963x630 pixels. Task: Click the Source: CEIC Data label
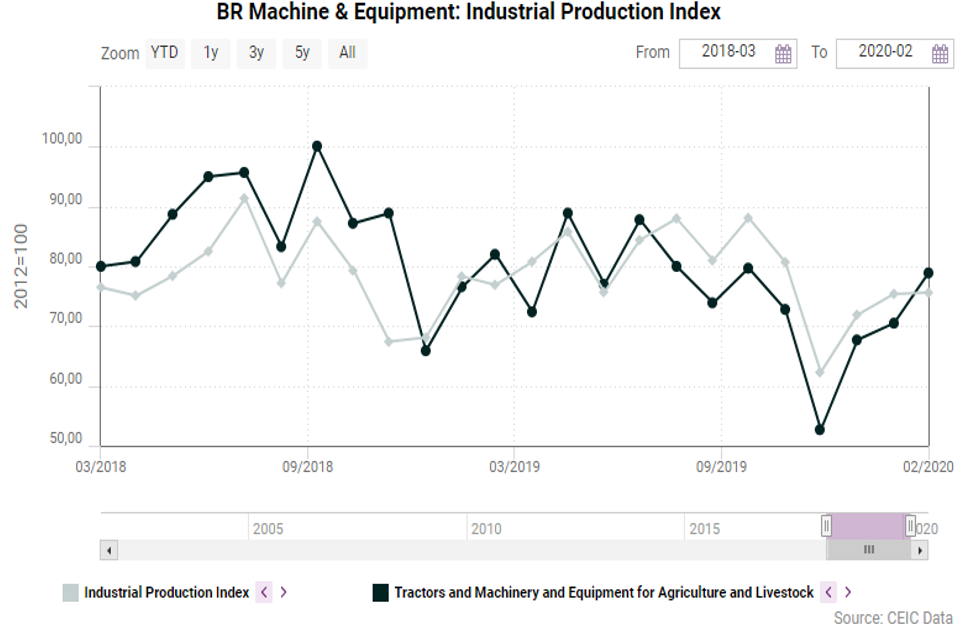pos(893,618)
